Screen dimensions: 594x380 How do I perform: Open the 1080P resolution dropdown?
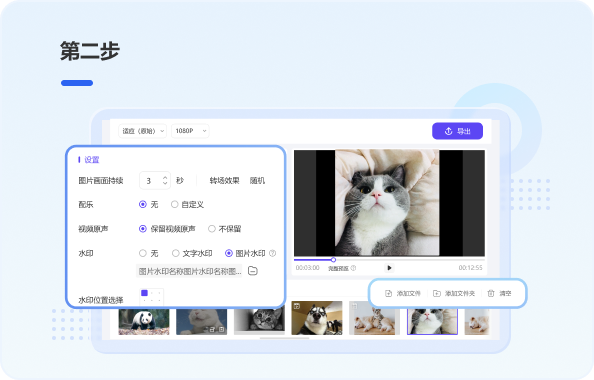190,131
